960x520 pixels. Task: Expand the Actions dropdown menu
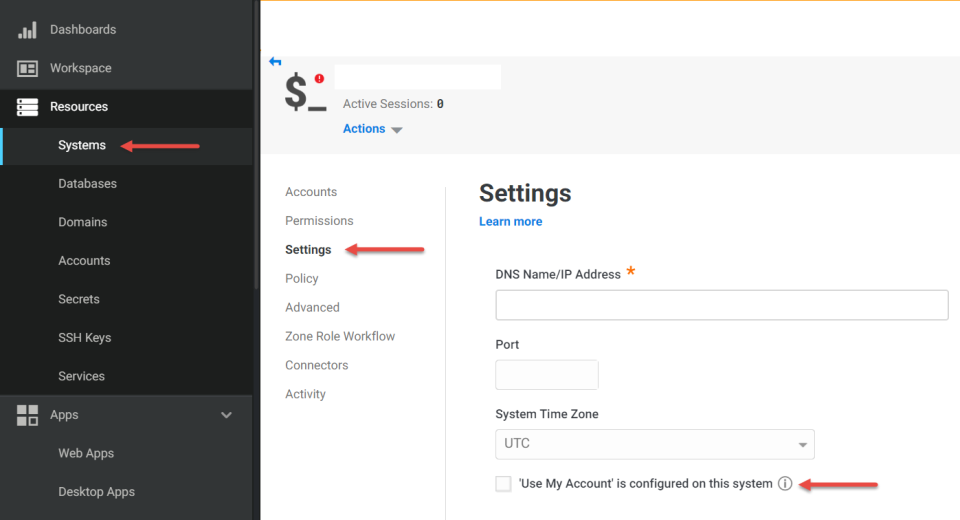[x=372, y=129]
